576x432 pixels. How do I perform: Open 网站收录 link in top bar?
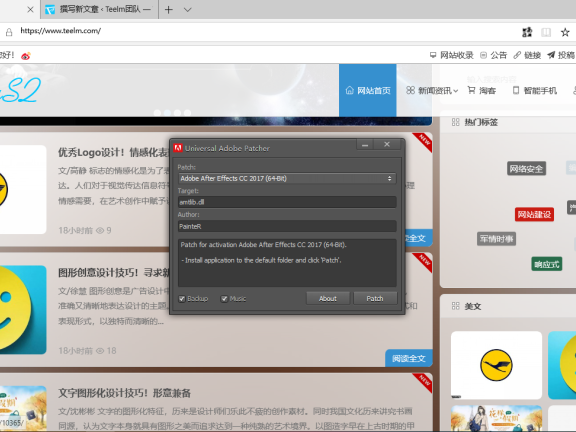tap(452, 55)
